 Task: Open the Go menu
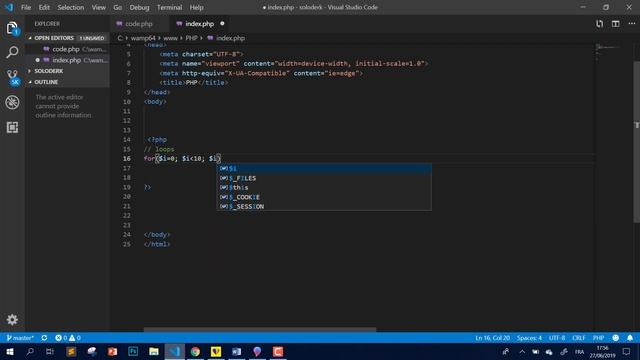click(118, 7)
